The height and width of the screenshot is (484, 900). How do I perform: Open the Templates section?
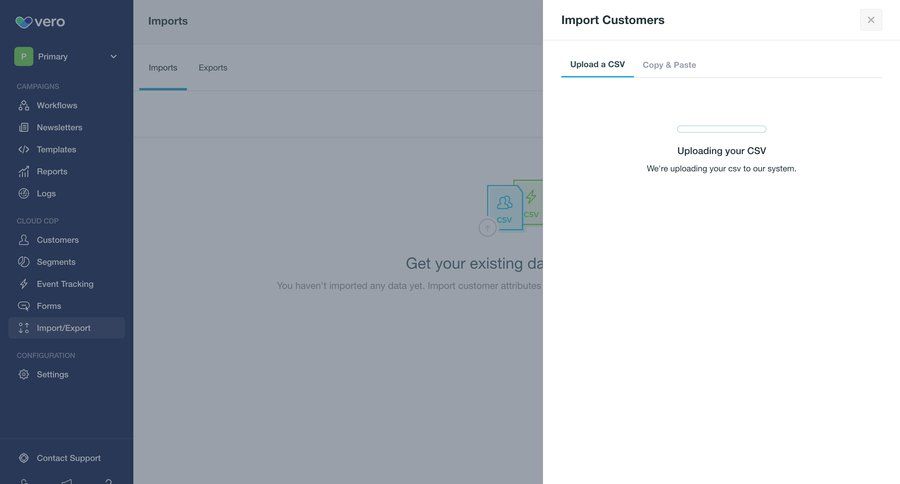pos(56,149)
